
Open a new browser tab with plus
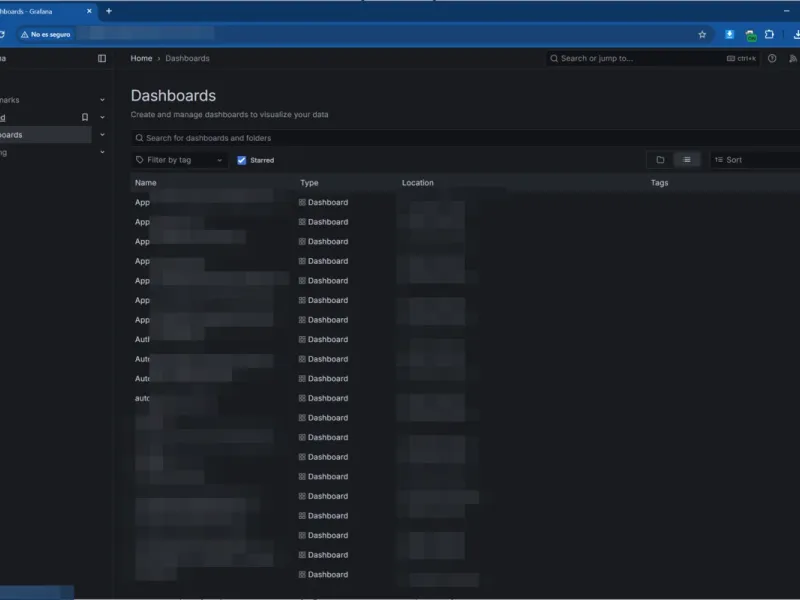tap(109, 11)
